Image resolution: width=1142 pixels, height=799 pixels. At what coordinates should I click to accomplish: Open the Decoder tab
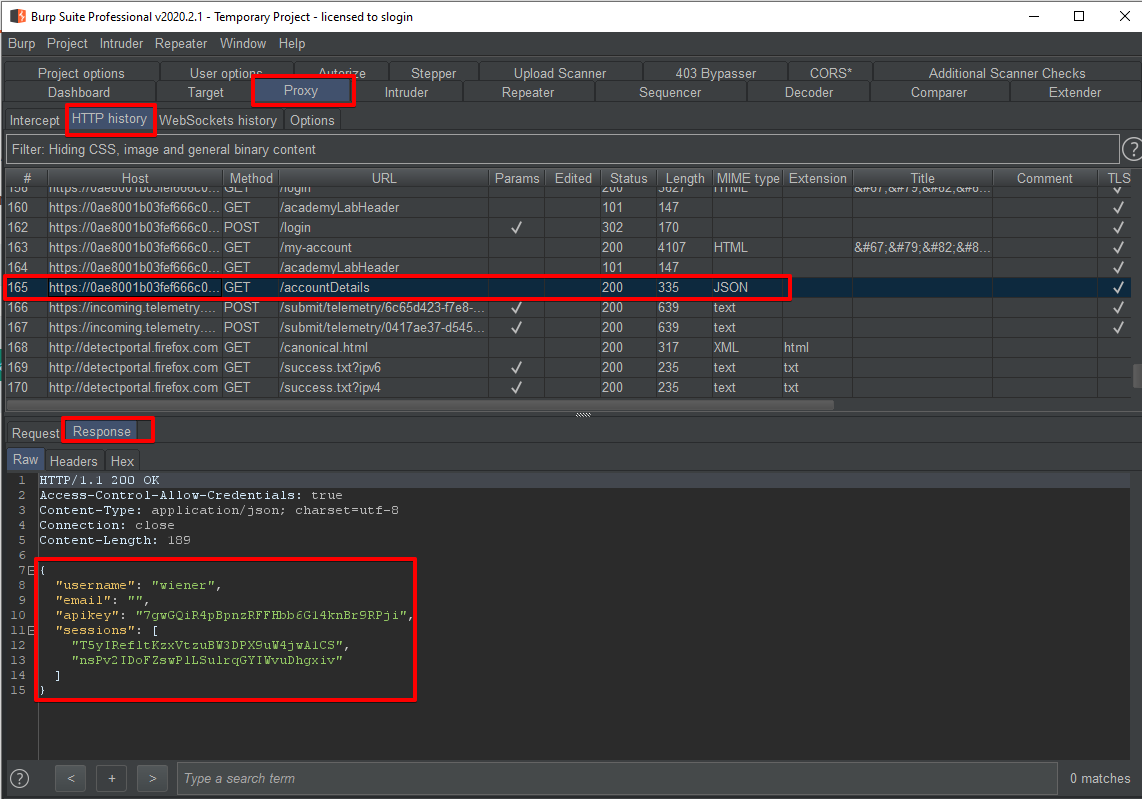coord(808,93)
